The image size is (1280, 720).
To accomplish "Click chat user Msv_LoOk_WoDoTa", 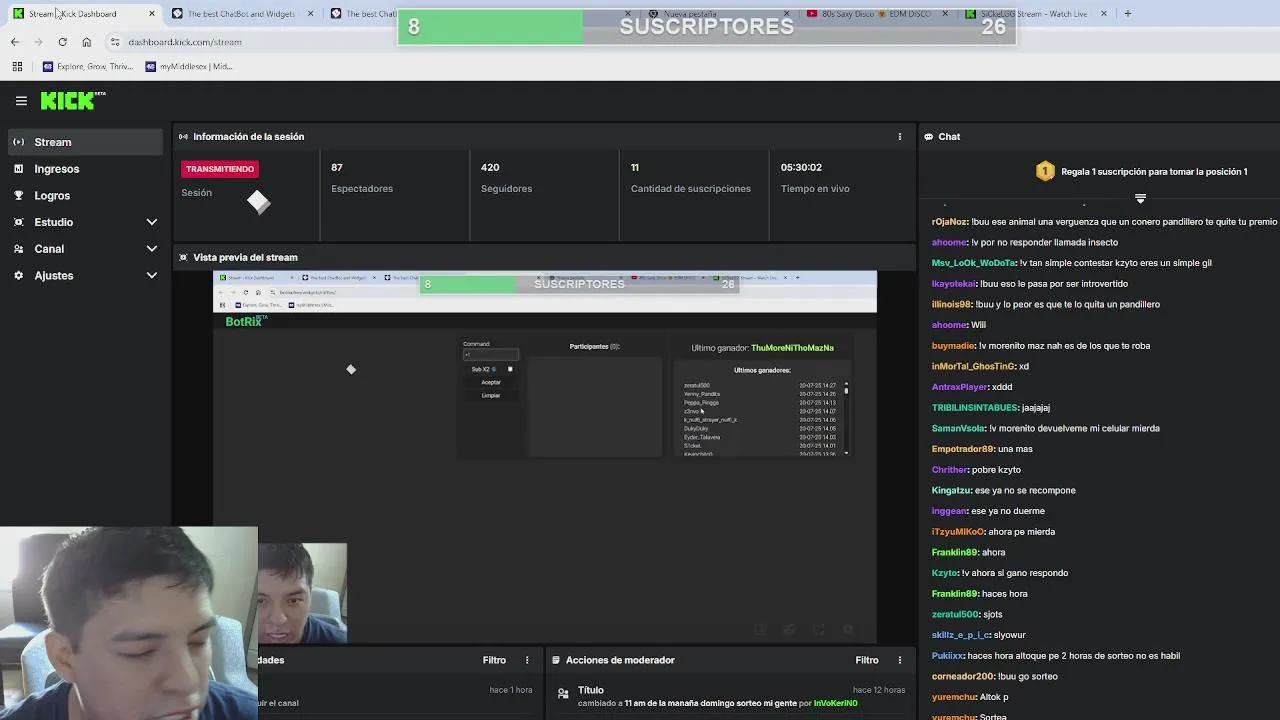I will [x=974, y=263].
